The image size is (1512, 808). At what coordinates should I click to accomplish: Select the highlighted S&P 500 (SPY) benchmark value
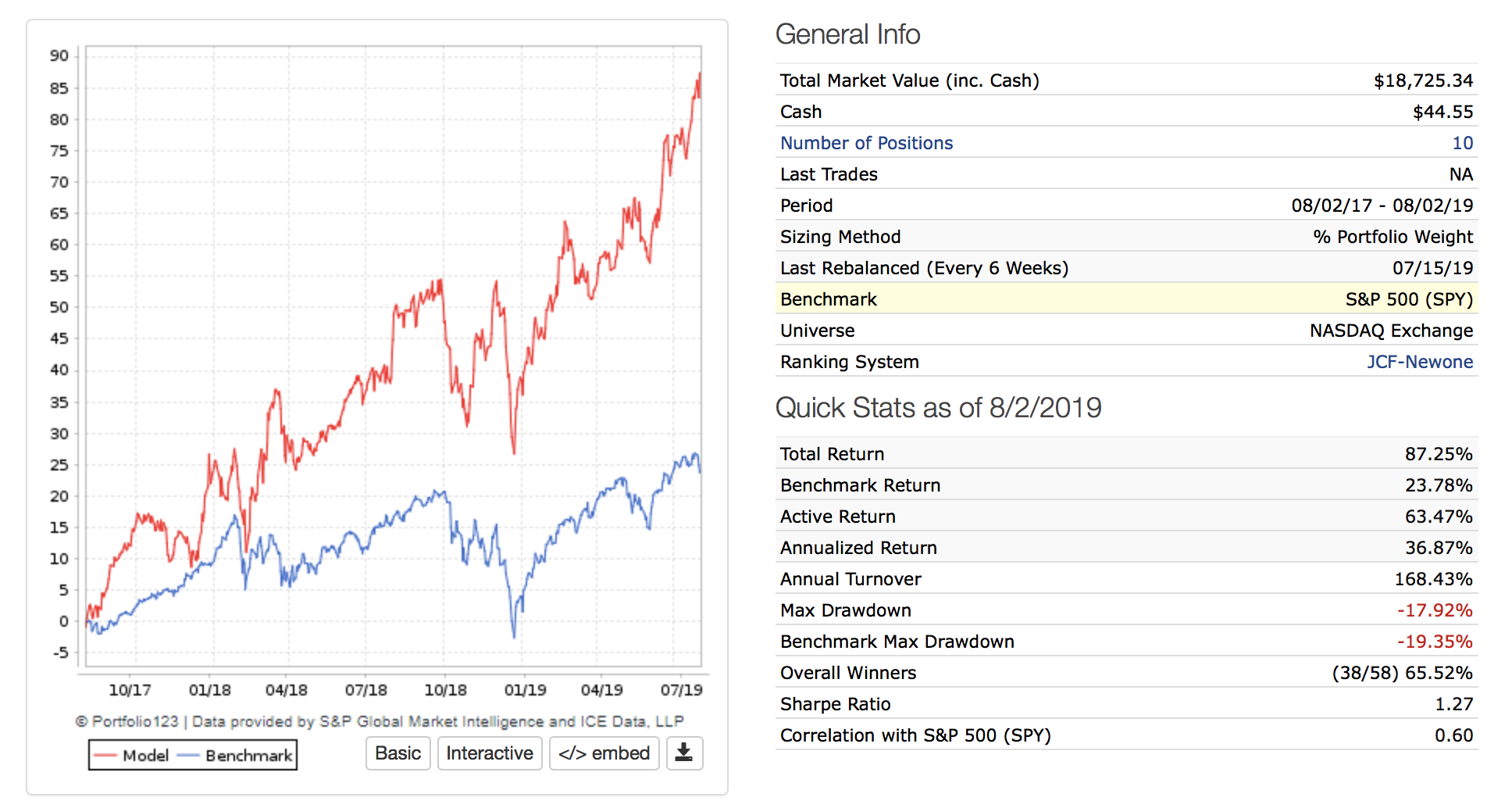point(1408,299)
